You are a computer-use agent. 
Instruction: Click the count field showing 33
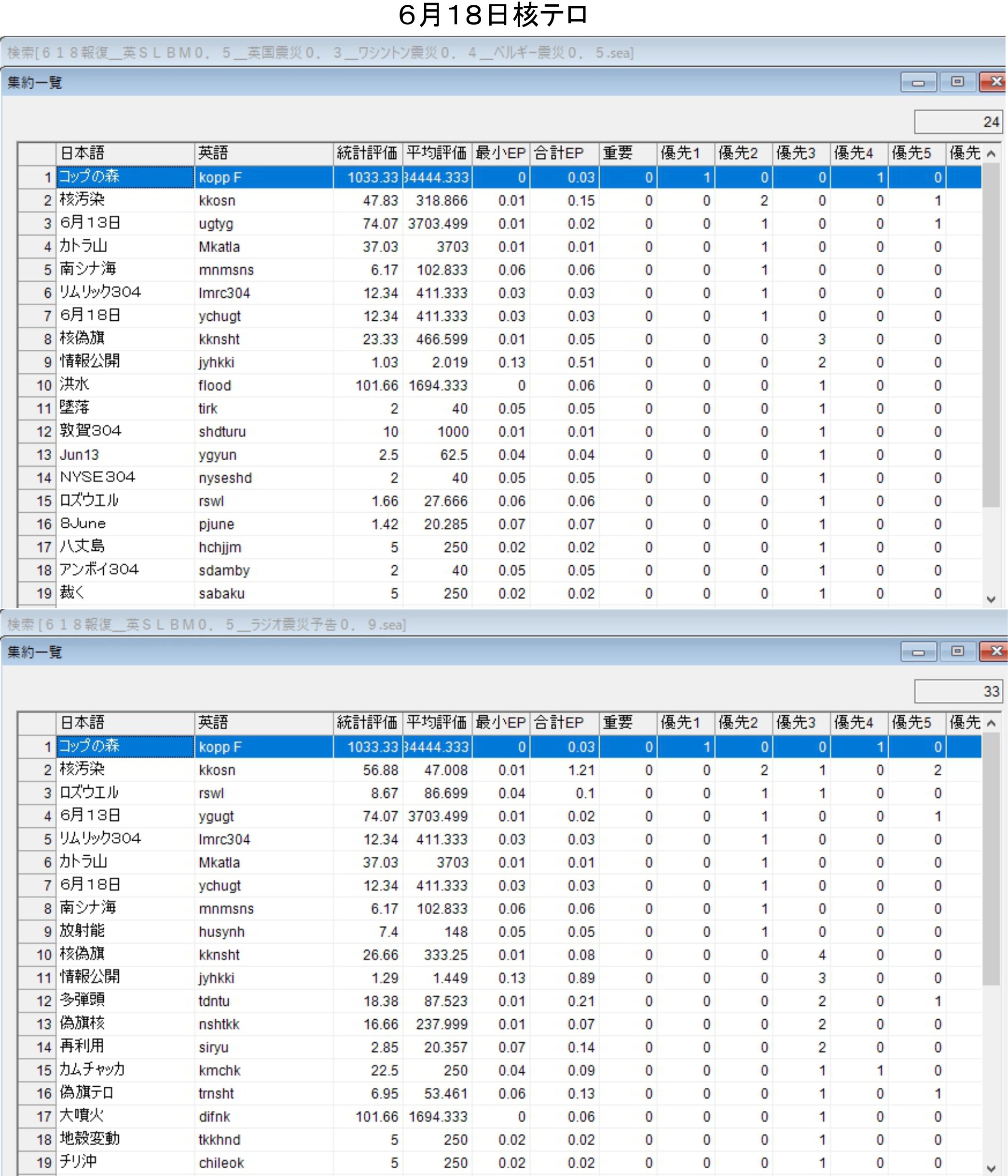point(958,691)
